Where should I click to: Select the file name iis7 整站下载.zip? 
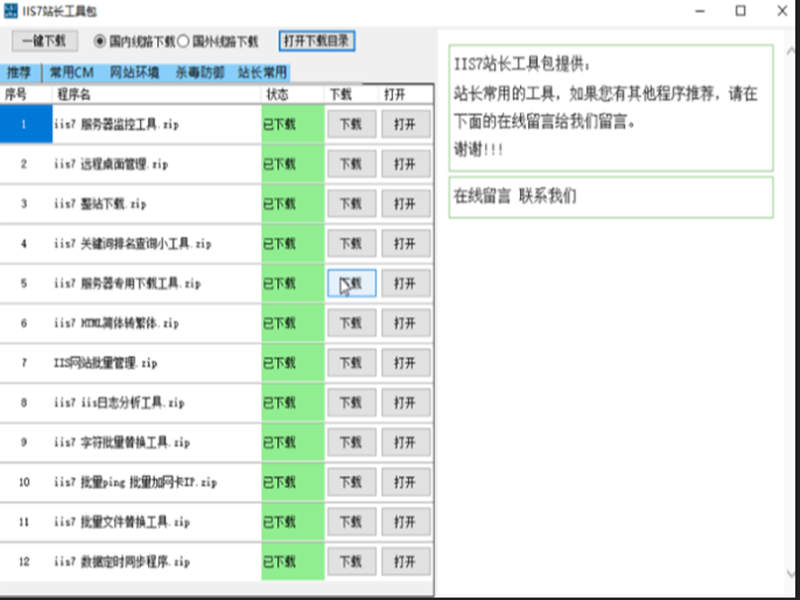[100, 204]
